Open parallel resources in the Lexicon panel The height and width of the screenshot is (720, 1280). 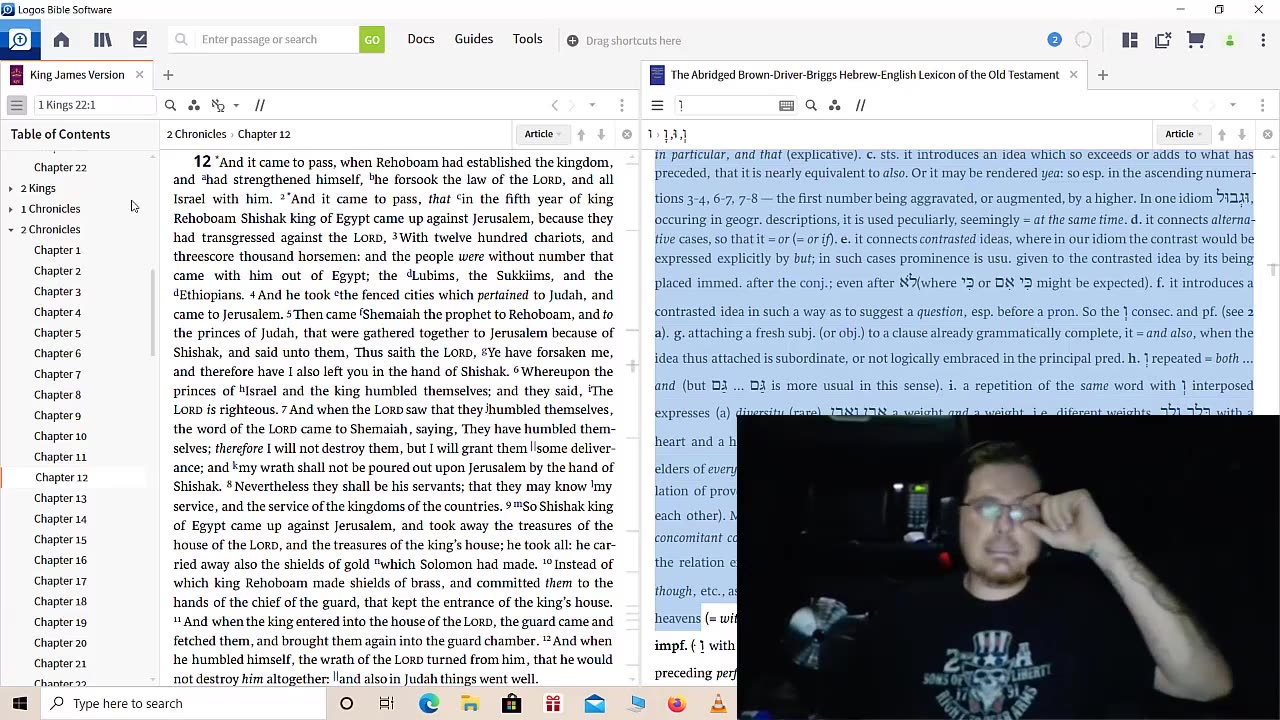click(860, 105)
